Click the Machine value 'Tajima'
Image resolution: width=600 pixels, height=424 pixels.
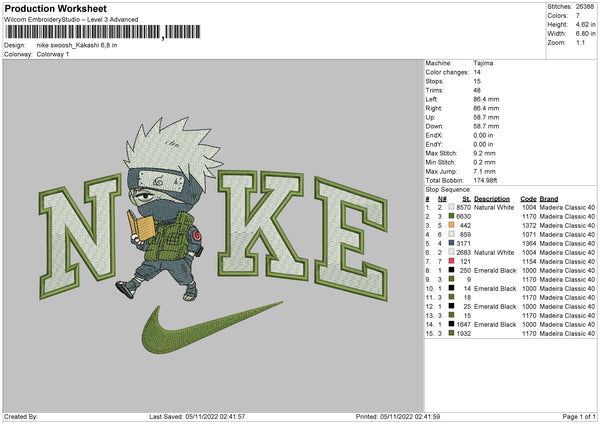[x=483, y=63]
